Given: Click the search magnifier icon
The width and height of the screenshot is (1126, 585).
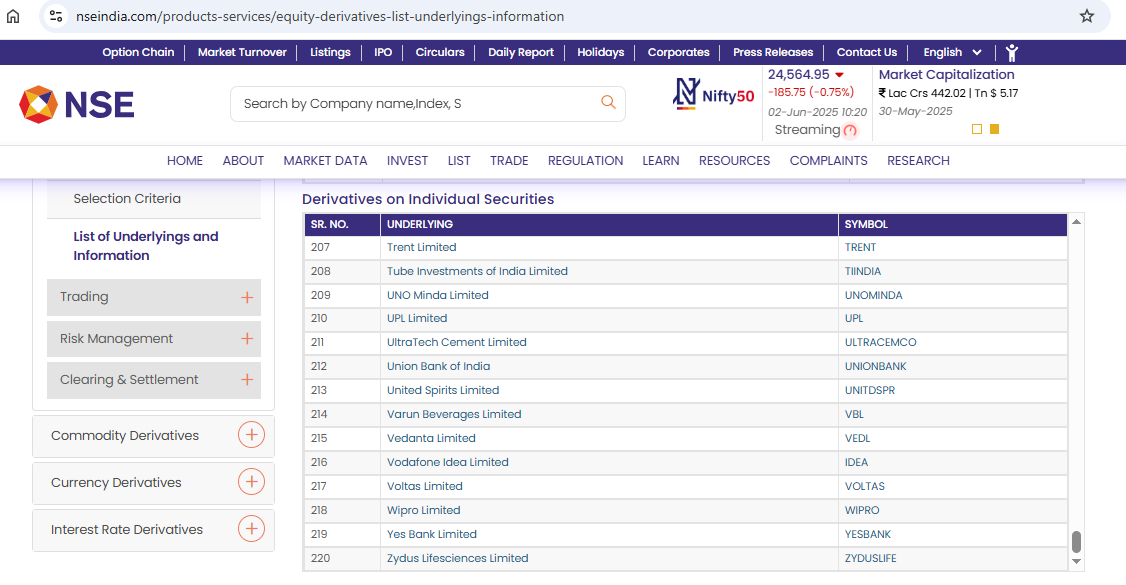Looking at the screenshot, I should [x=608, y=103].
